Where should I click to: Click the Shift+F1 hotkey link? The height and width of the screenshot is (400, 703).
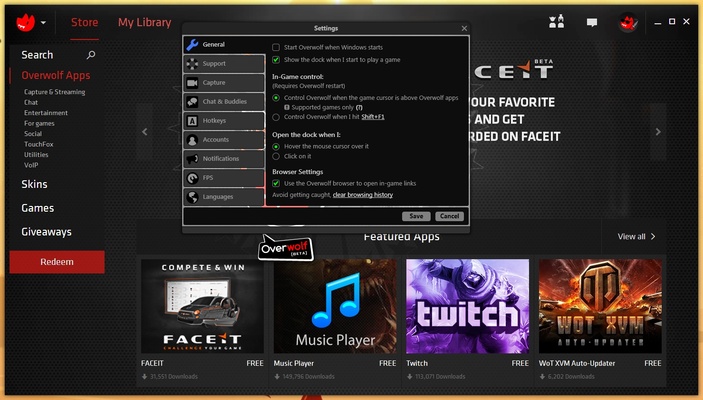click(x=373, y=117)
